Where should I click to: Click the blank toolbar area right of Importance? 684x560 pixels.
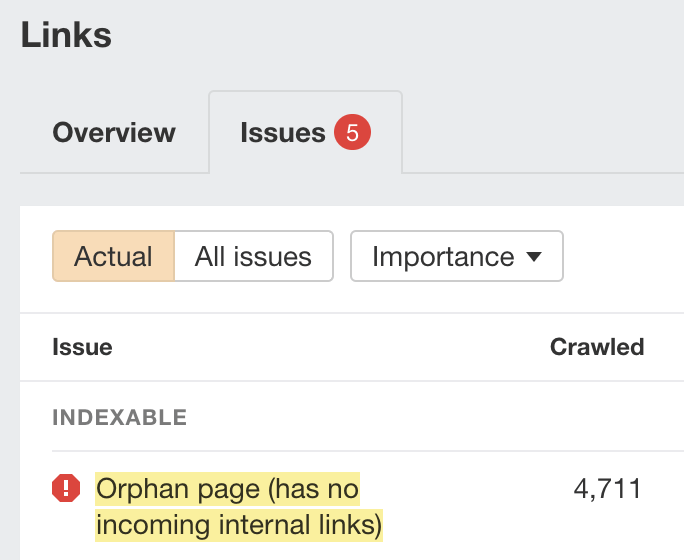622,257
